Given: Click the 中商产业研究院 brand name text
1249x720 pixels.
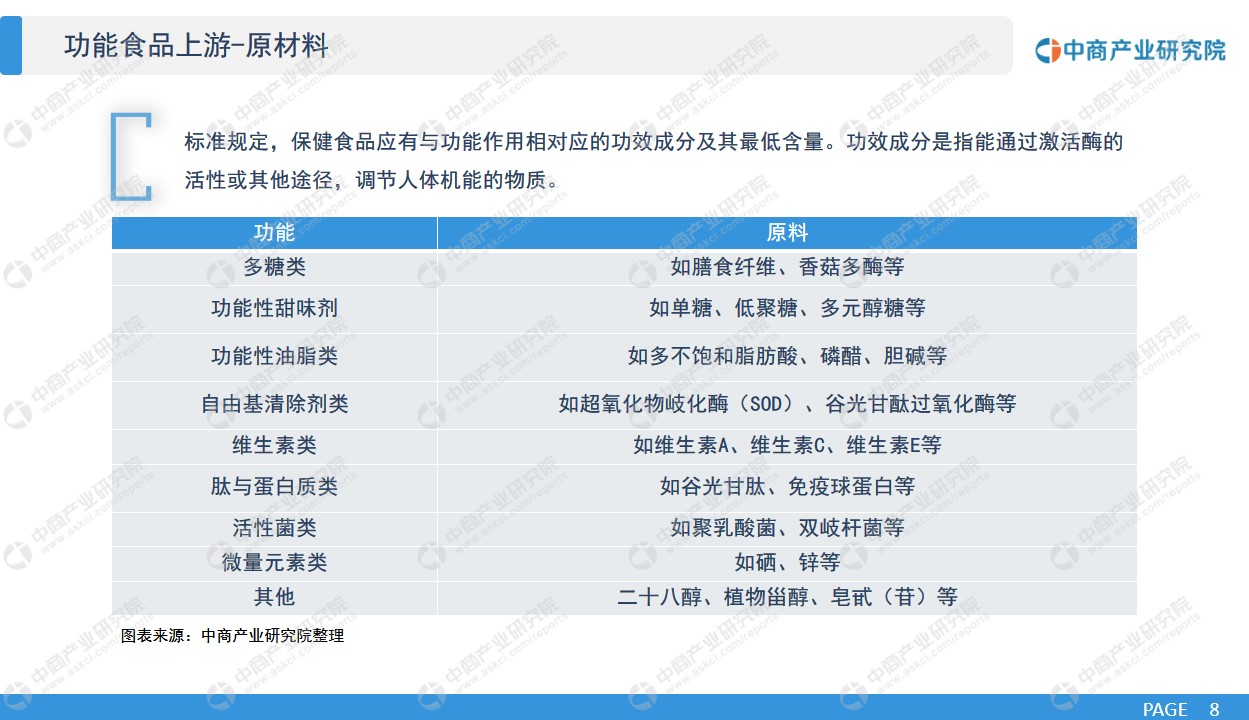Looking at the screenshot, I should (x=1144, y=50).
